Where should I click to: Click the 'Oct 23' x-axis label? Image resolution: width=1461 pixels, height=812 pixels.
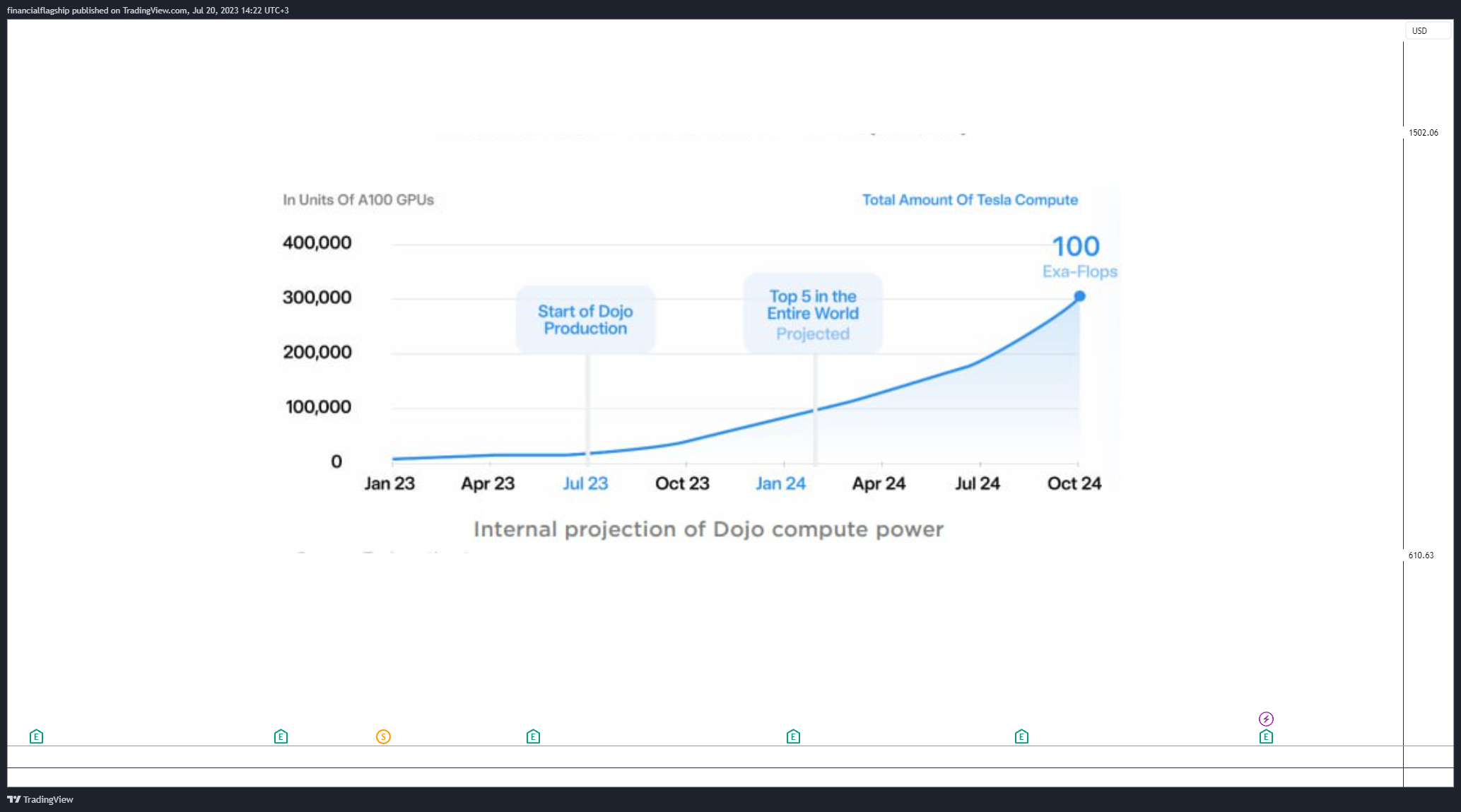click(682, 483)
